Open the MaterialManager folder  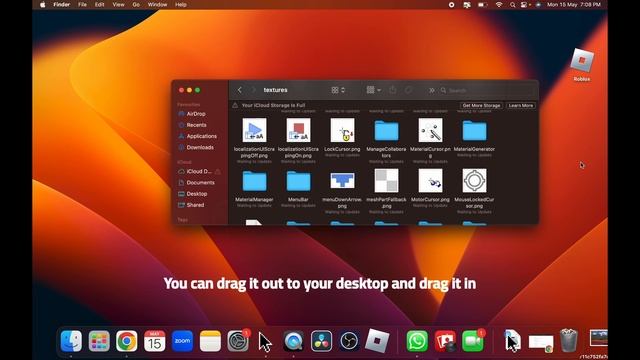pos(254,181)
